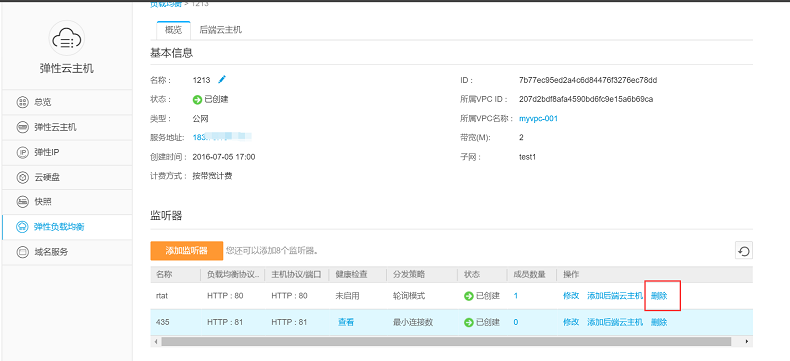This screenshot has width=790, height=361.
Task: Open the myvpc-001 VPC link
Action: pyautogui.click(x=538, y=119)
